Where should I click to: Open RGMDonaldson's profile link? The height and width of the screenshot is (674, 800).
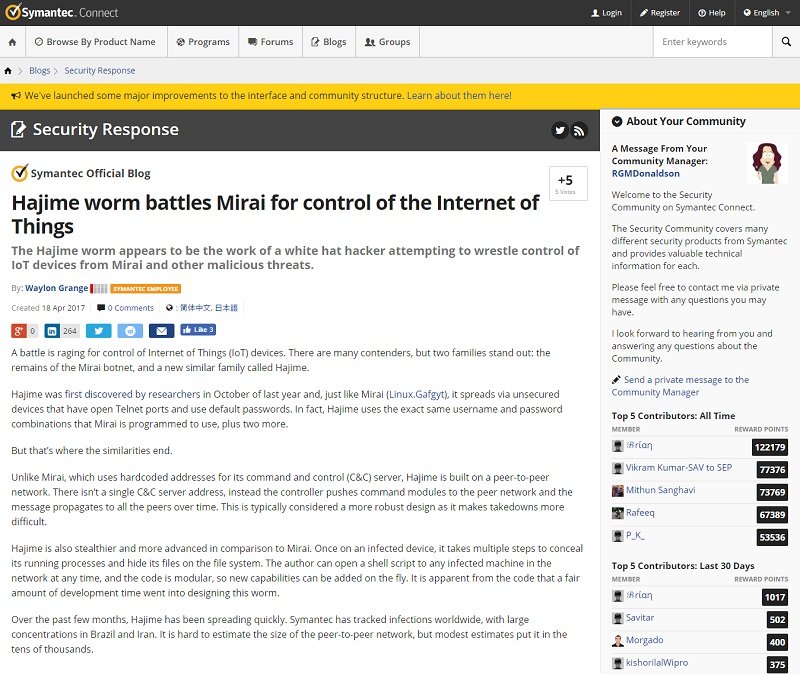pyautogui.click(x=645, y=173)
